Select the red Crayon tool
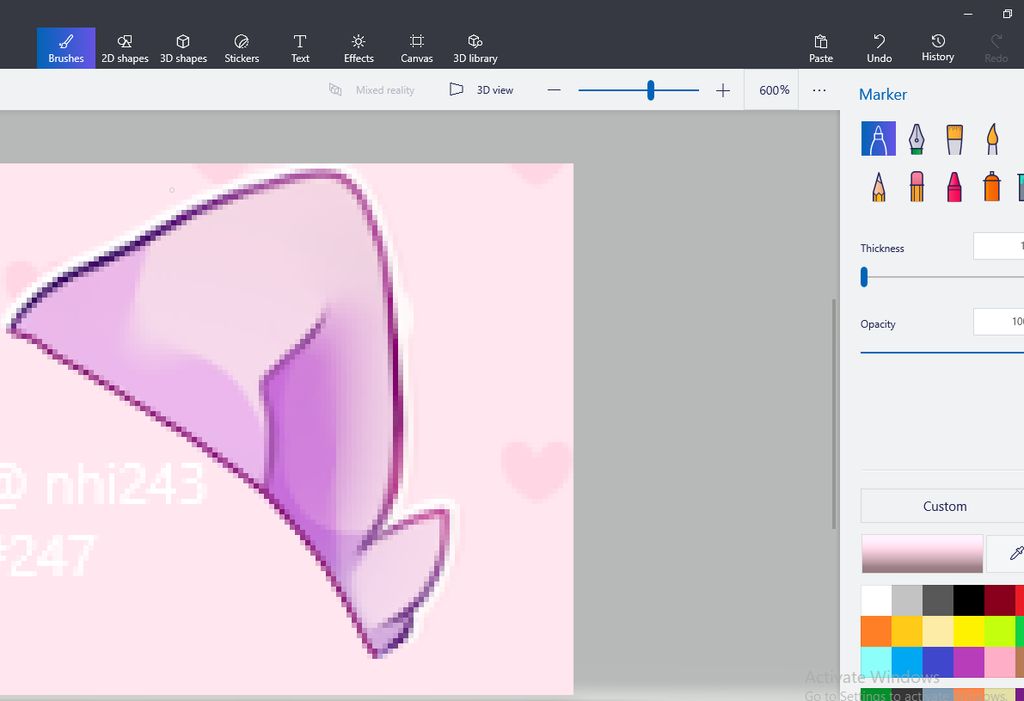This screenshot has height=701, width=1024. coord(954,186)
